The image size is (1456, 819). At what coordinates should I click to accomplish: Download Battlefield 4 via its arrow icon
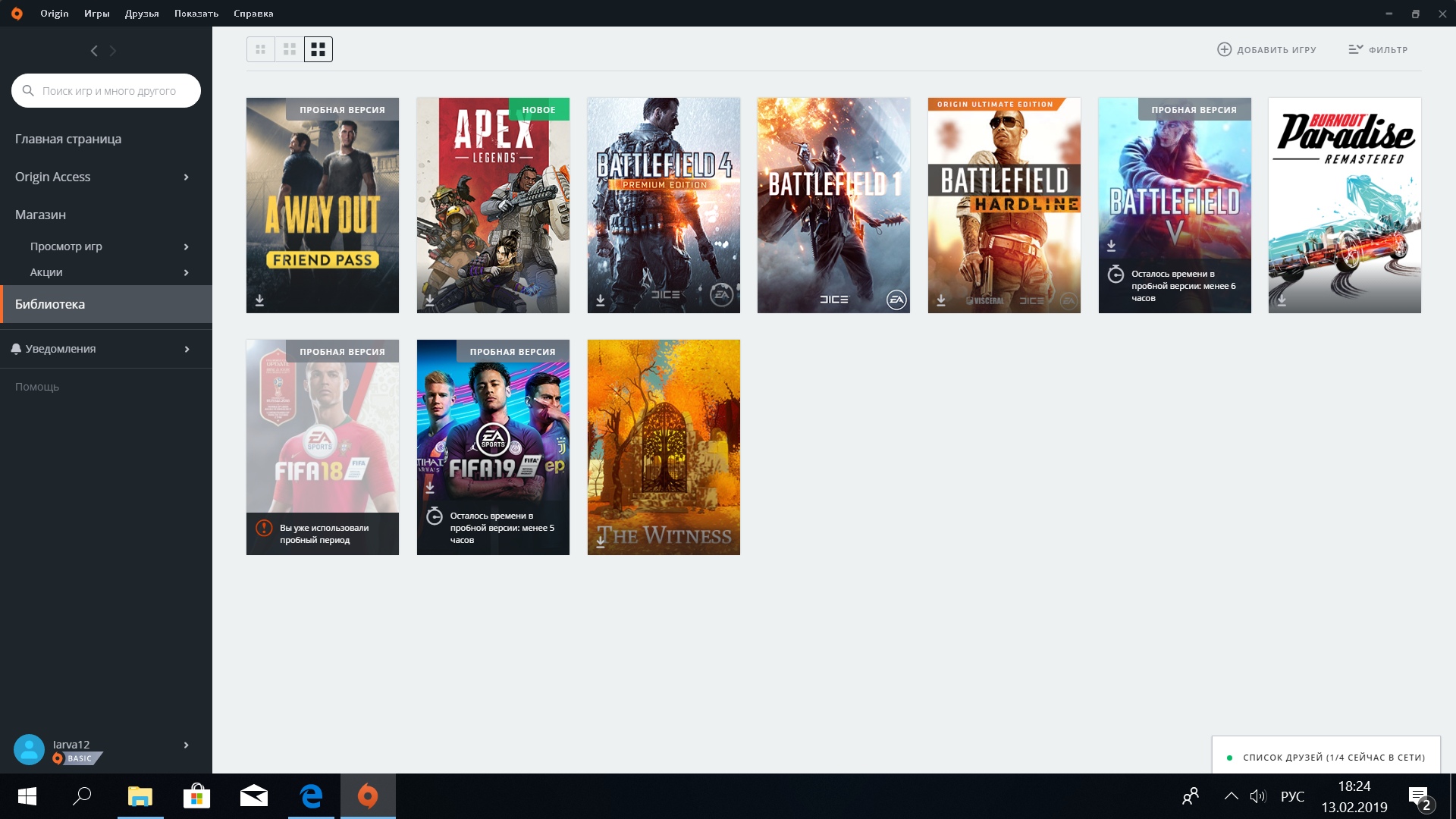(x=601, y=300)
